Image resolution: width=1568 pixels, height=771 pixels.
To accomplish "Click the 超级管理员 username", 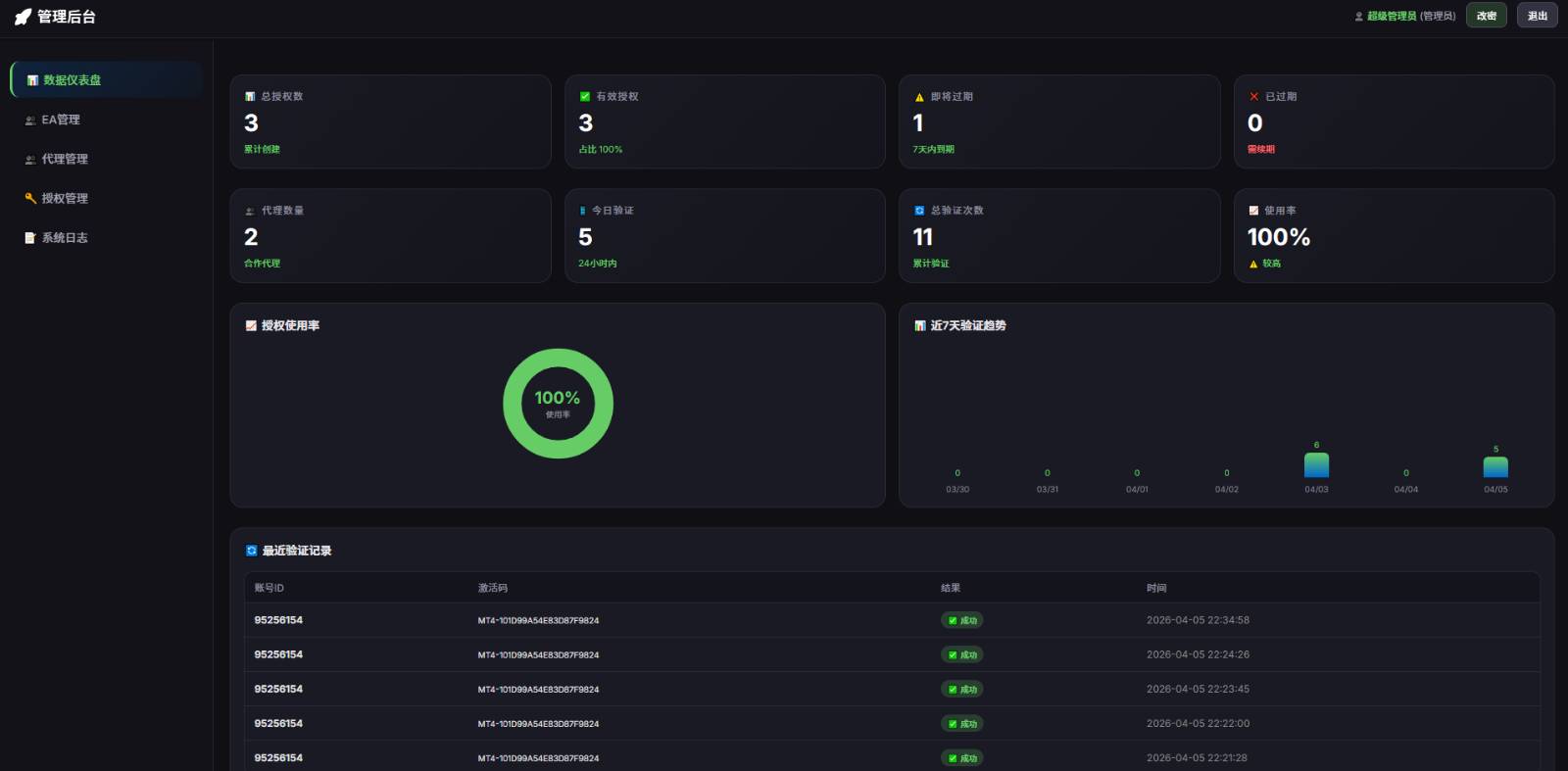I will pos(1393,17).
